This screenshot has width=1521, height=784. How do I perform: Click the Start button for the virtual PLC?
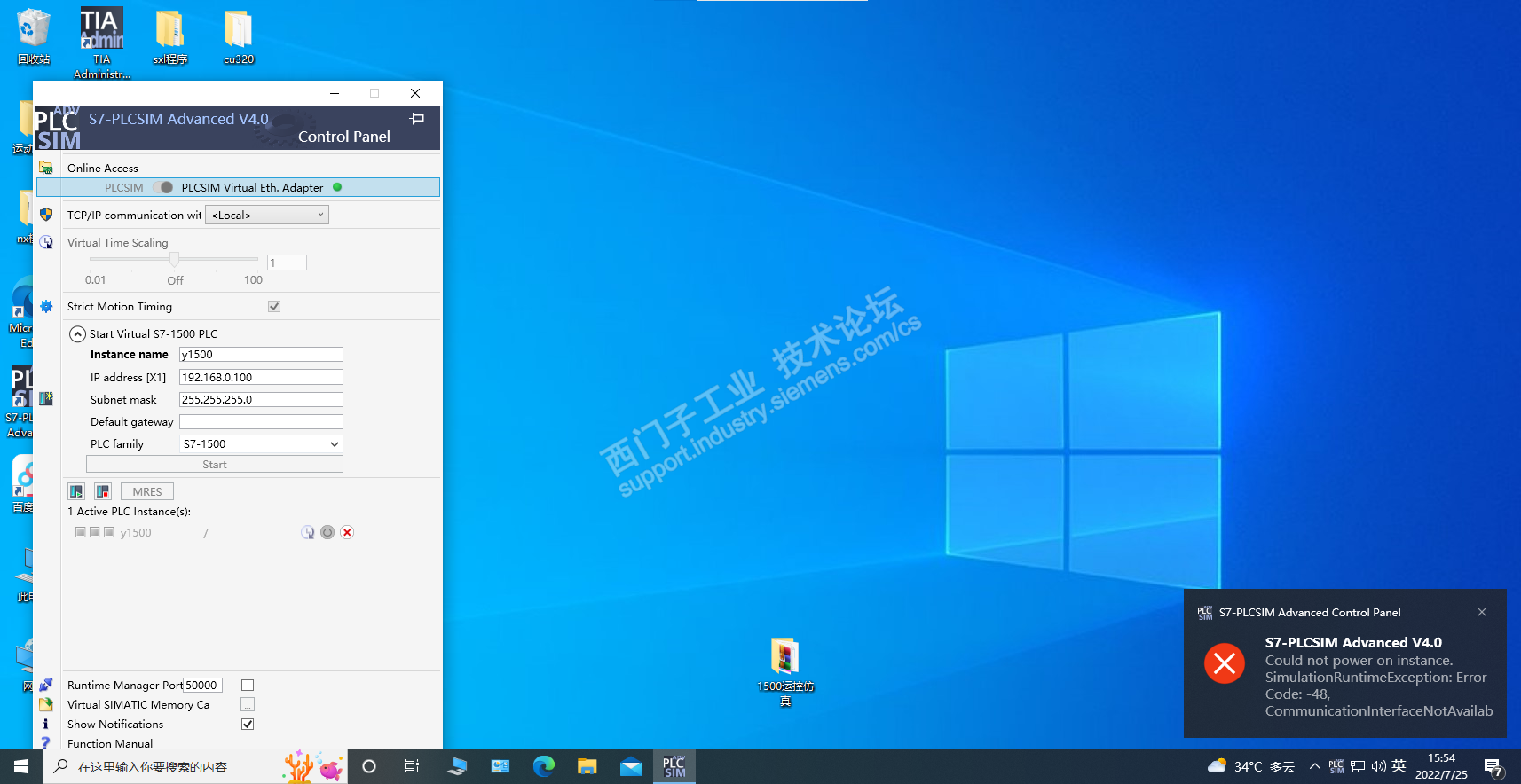pyautogui.click(x=215, y=464)
